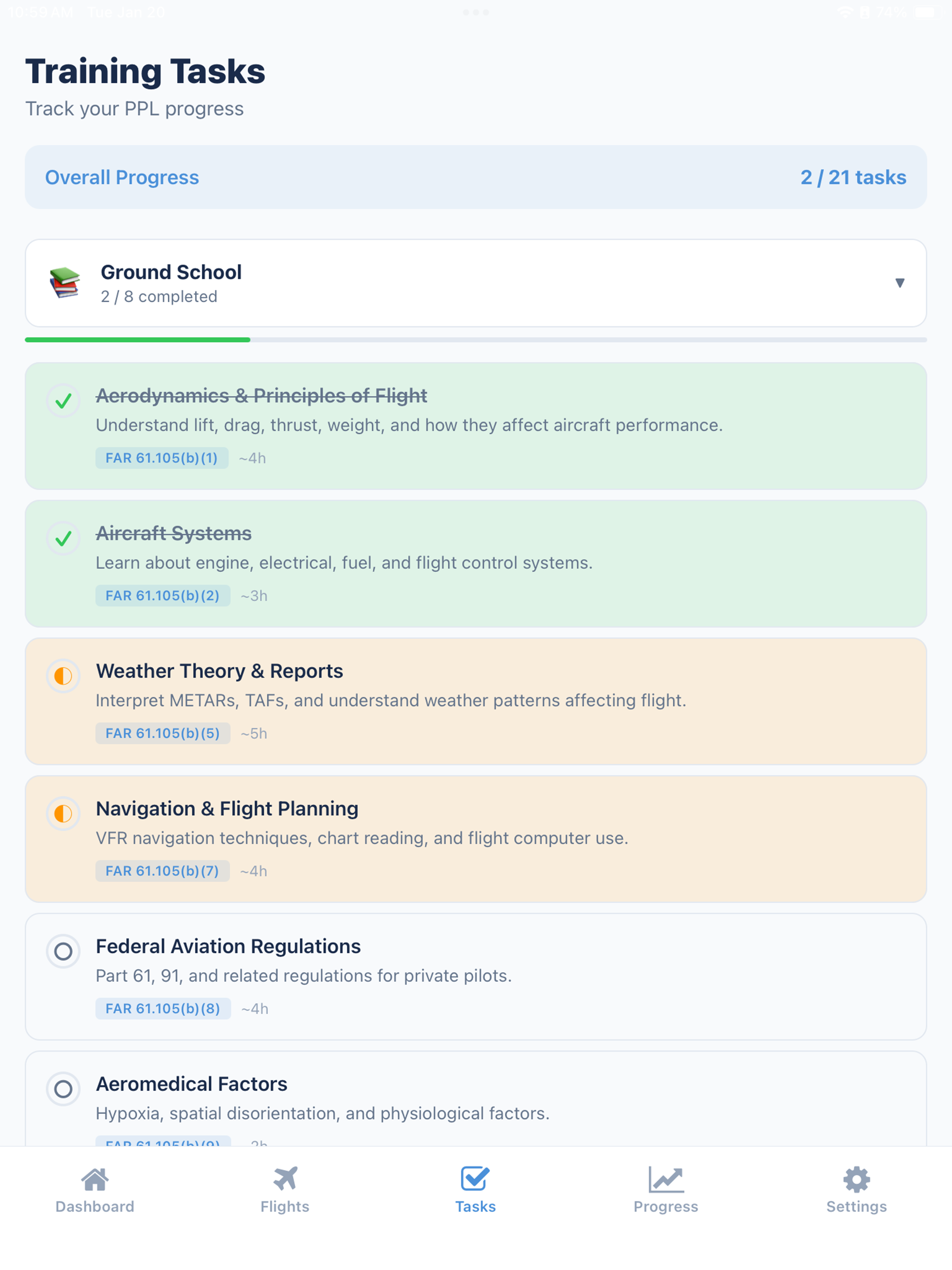Tap the Hypoxia, spatial disorientation description
952x1270 pixels.
coord(323,1114)
